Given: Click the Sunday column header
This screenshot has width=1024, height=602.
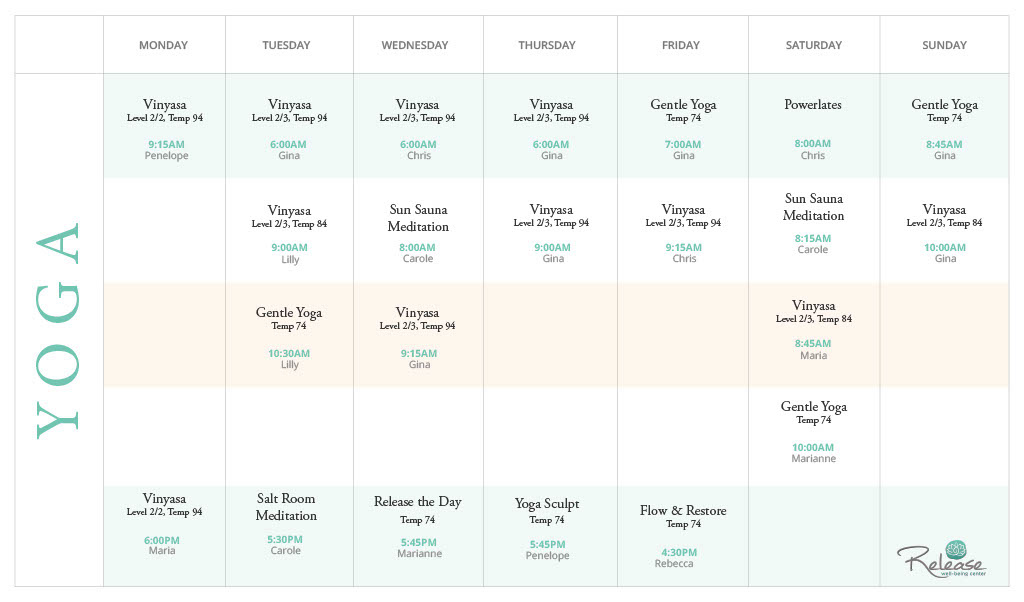Looking at the screenshot, I should (944, 45).
